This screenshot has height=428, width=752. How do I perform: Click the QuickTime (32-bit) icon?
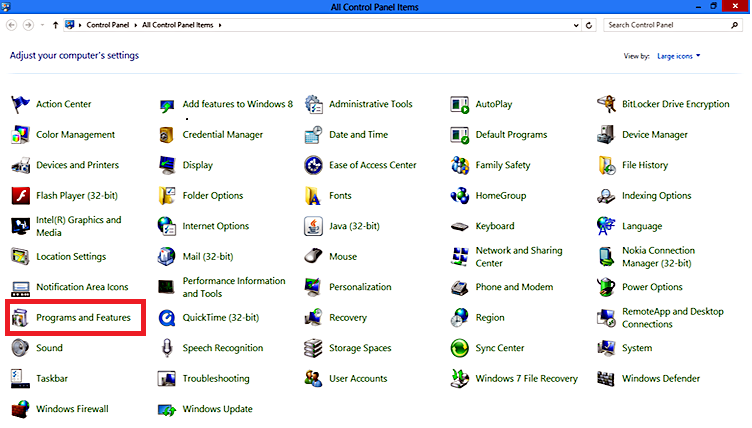click(x=167, y=318)
